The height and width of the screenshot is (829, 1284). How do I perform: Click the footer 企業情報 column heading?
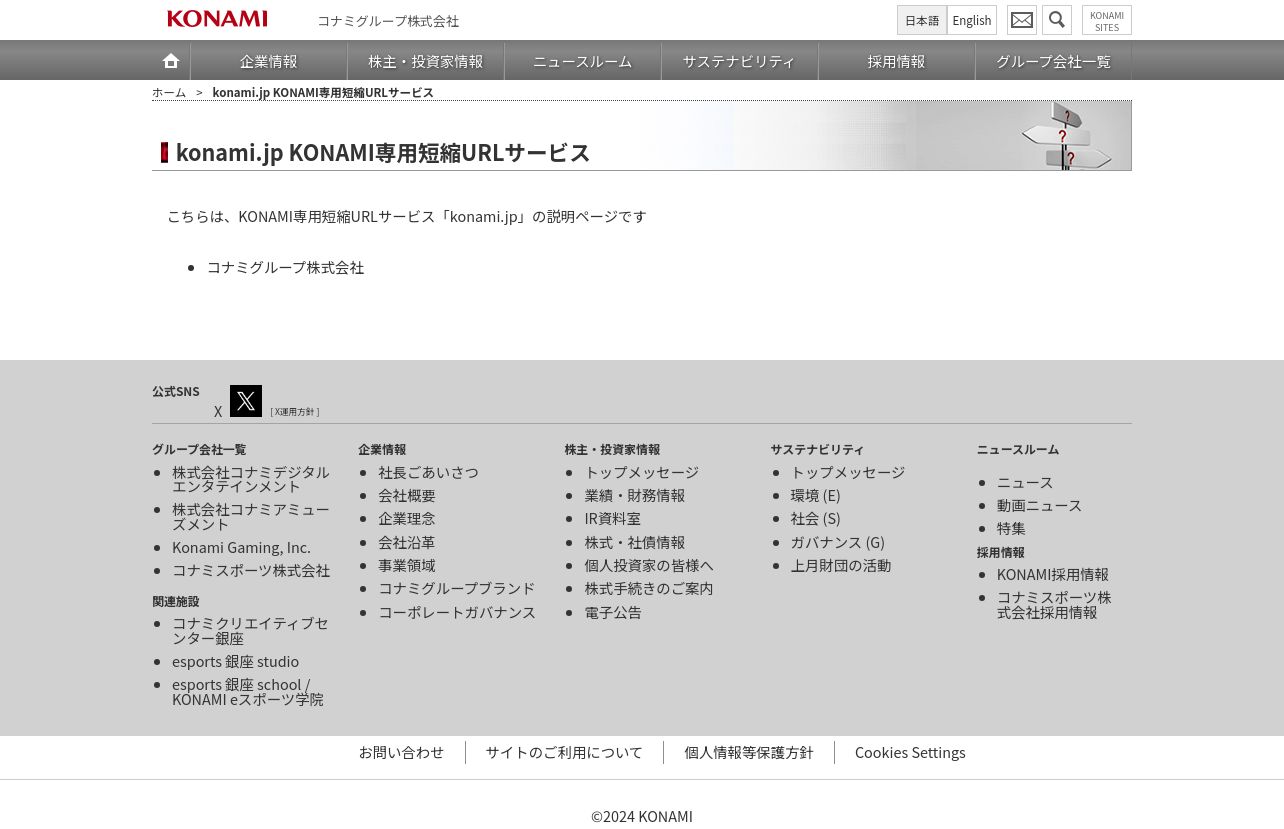coord(382,449)
